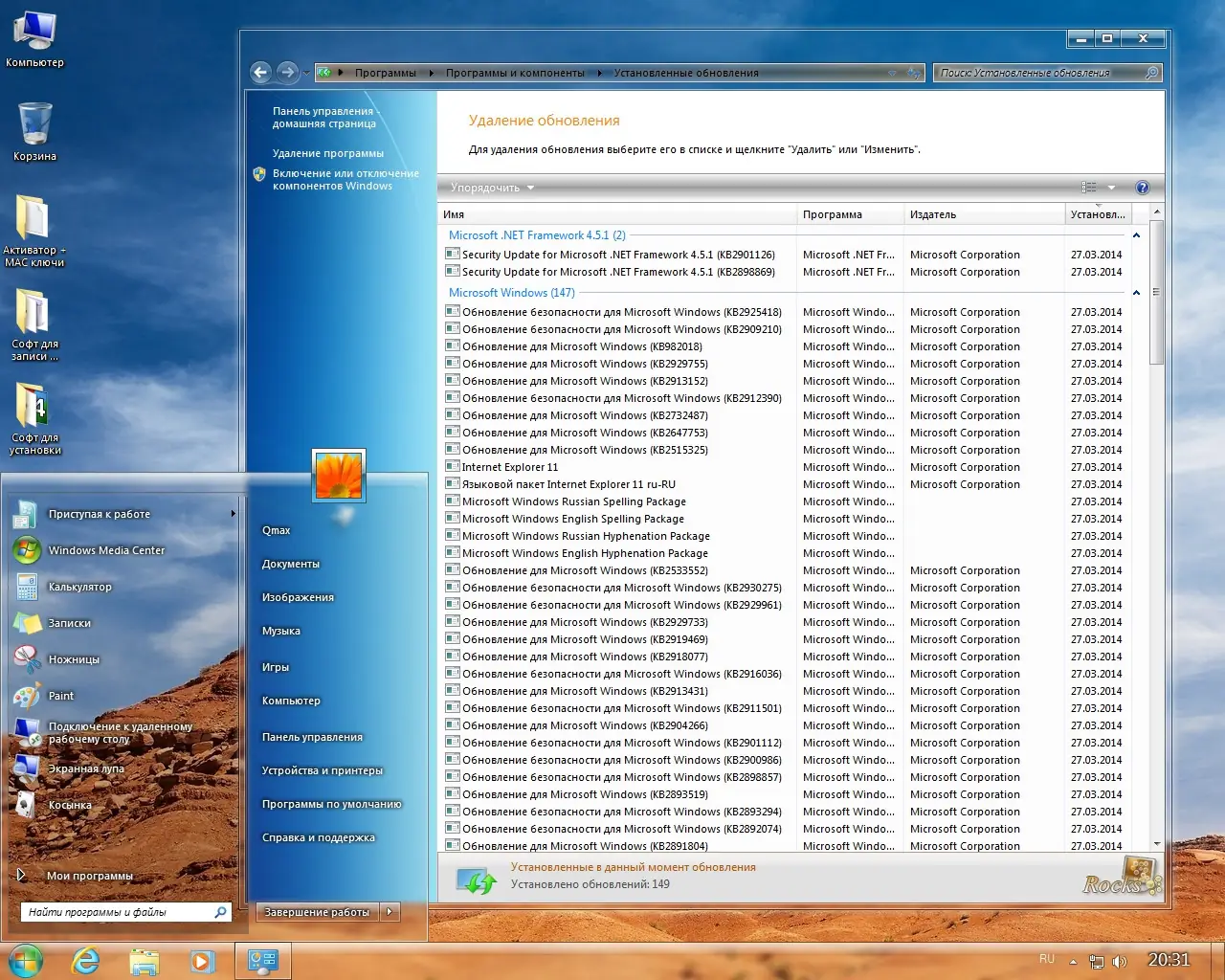This screenshot has width=1225, height=980.
Task: Sort by the Издатель column header
Action: click(x=984, y=214)
